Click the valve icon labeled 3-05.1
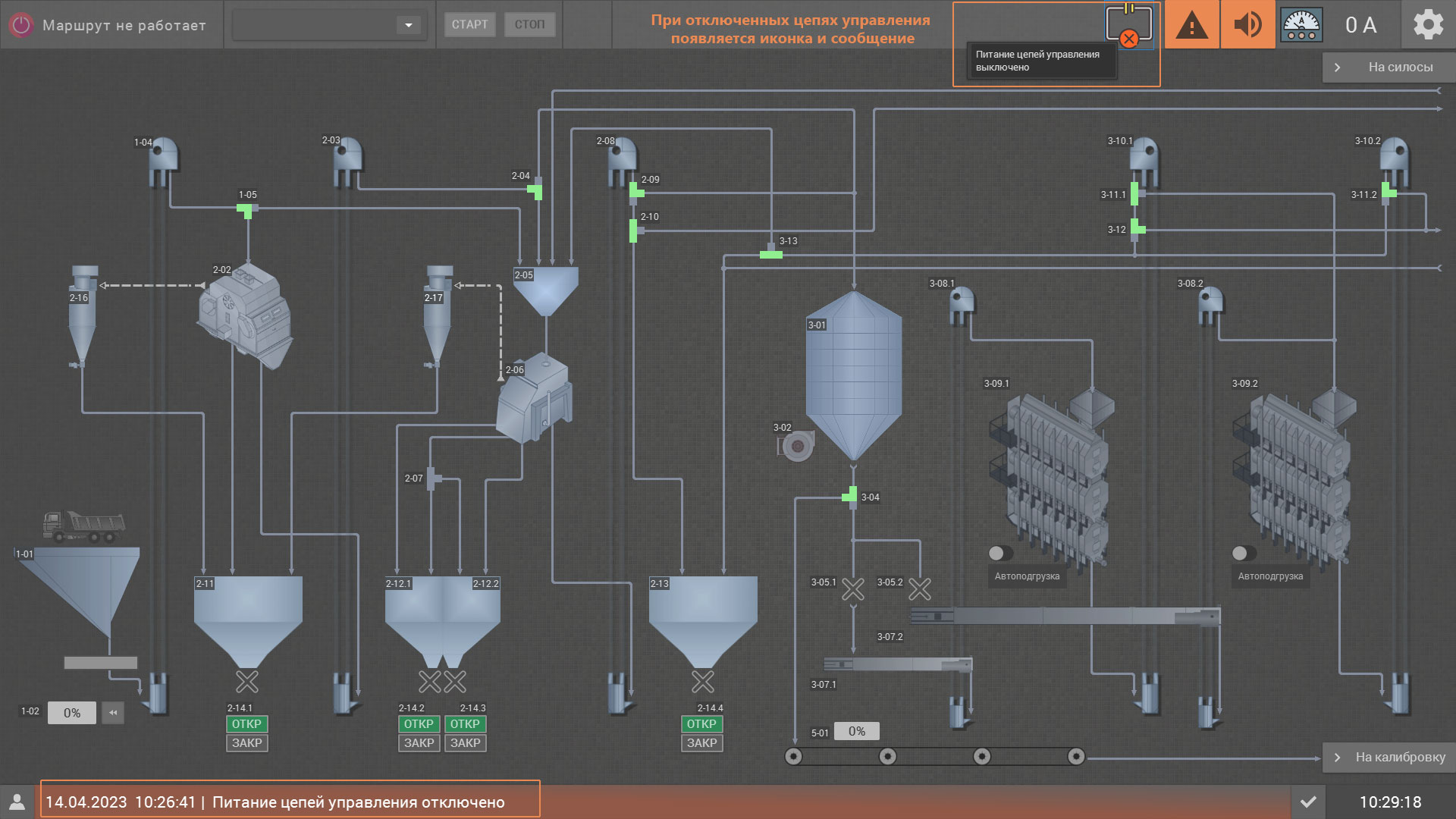1456x819 pixels. (x=852, y=588)
